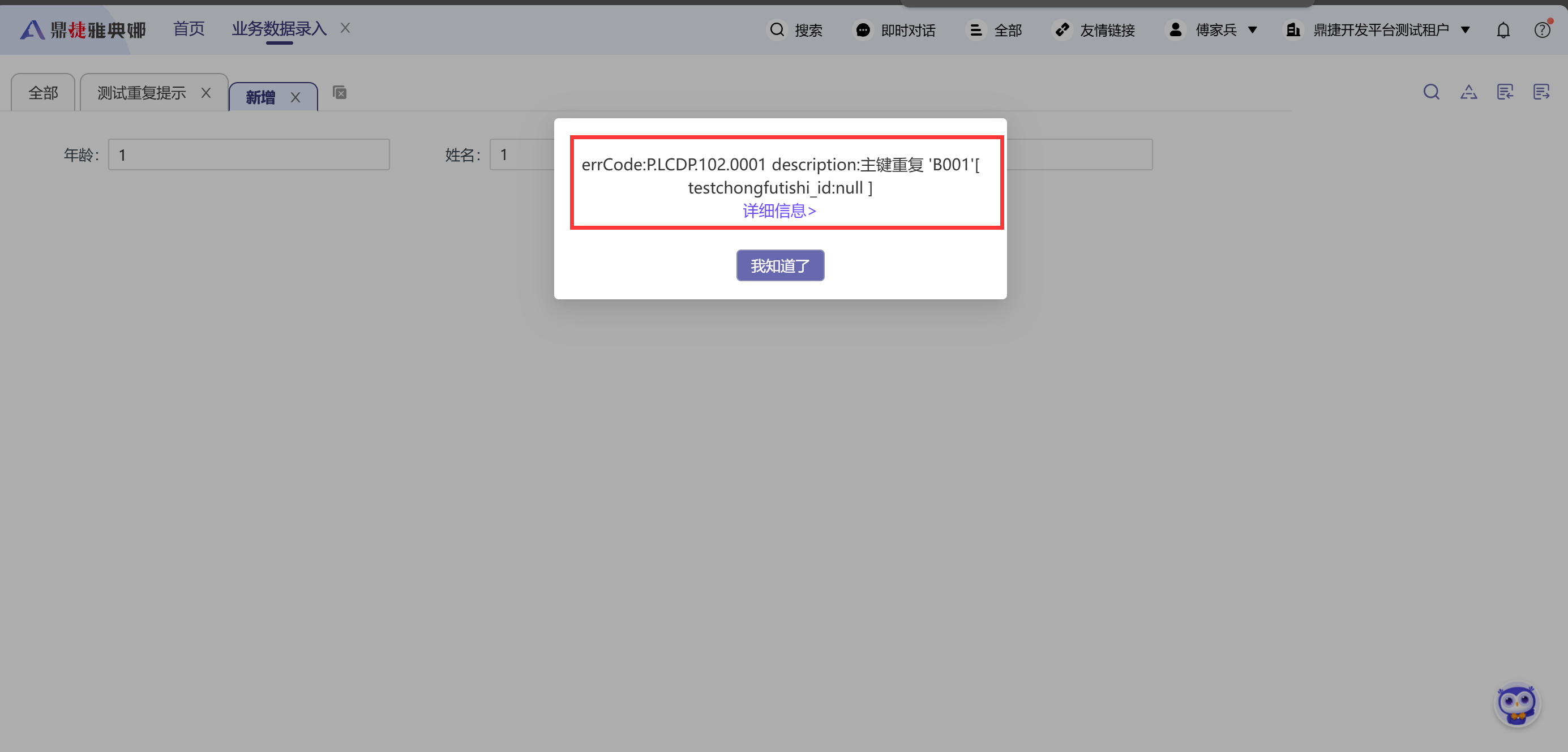The image size is (1568, 752).
Task: Close the 新增 sub-tab
Action: (x=295, y=97)
